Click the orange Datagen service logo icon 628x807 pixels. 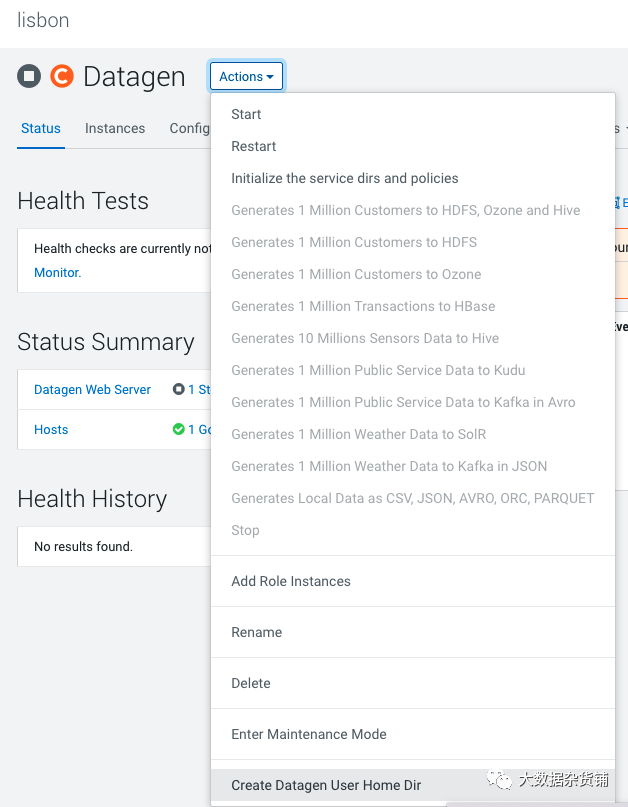pos(62,76)
